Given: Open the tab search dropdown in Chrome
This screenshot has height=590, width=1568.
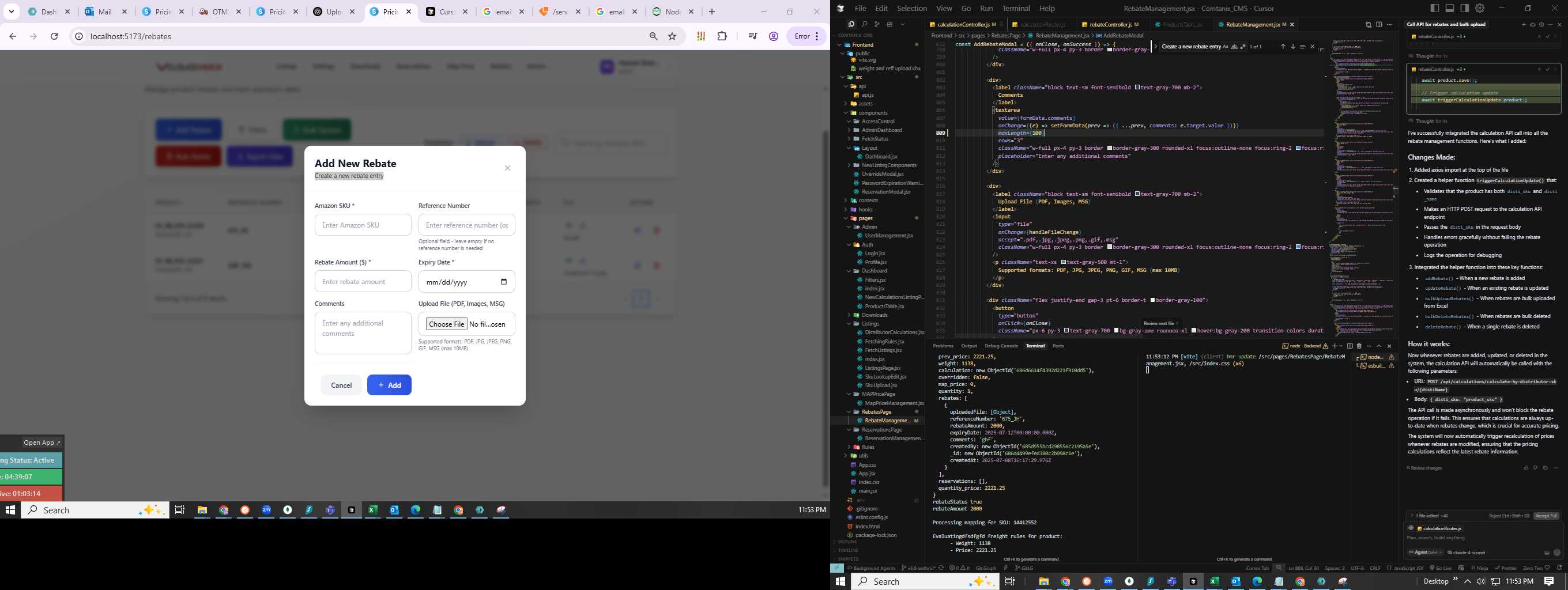Looking at the screenshot, I should pyautogui.click(x=12, y=12).
